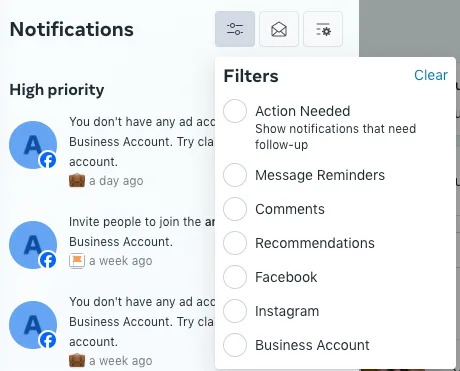Select the Message Reminders filter radio

(235, 175)
